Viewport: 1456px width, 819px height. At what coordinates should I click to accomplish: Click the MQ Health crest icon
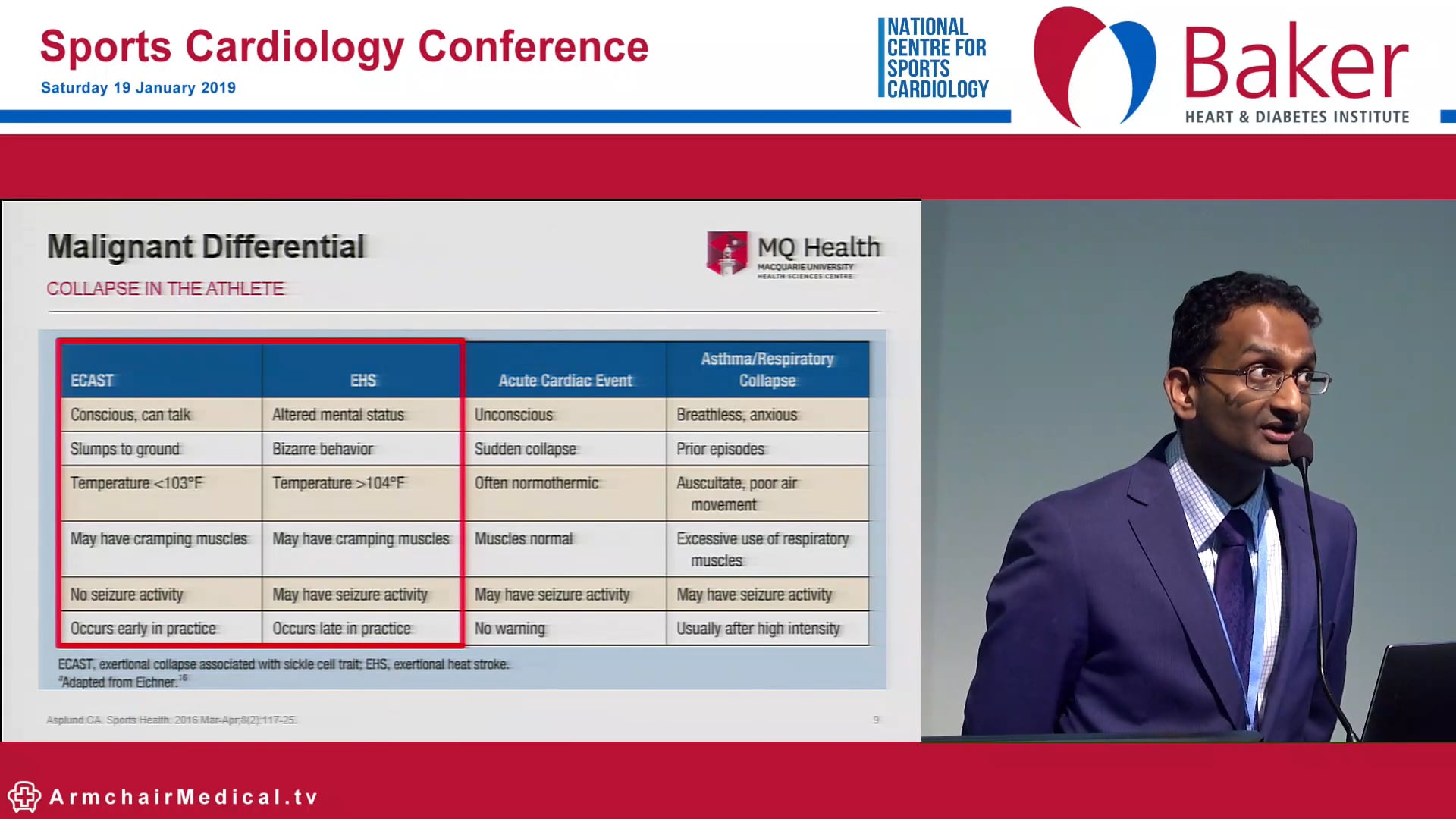pyautogui.click(x=727, y=253)
